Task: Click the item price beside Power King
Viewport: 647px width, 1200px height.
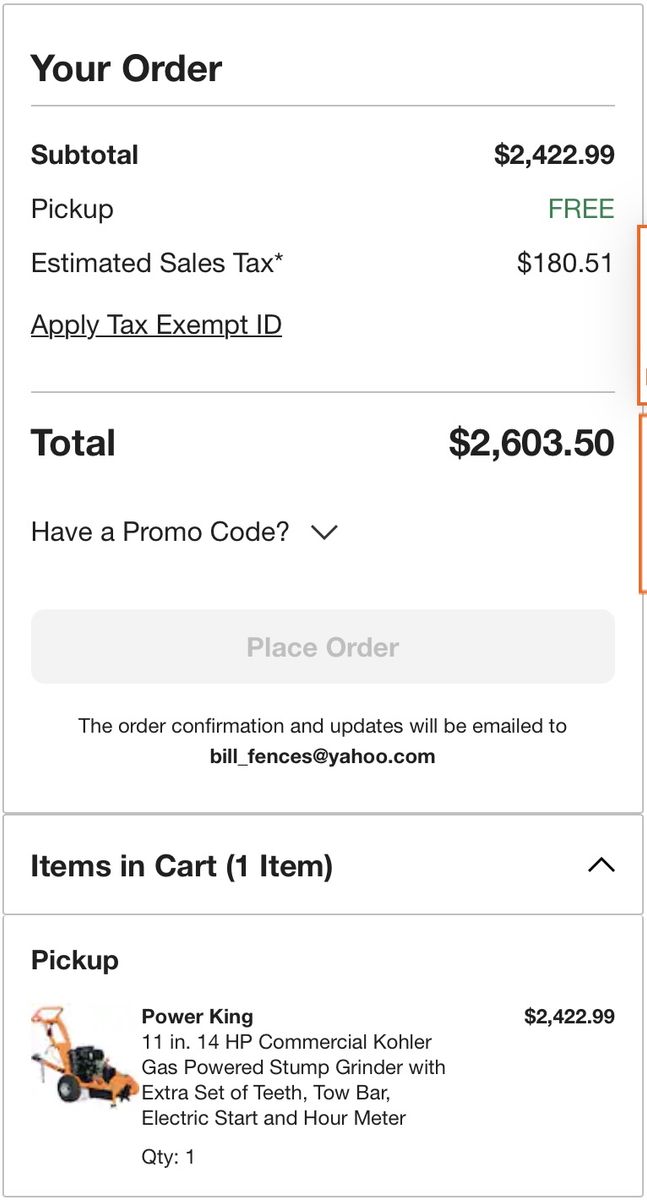Action: pos(569,1017)
